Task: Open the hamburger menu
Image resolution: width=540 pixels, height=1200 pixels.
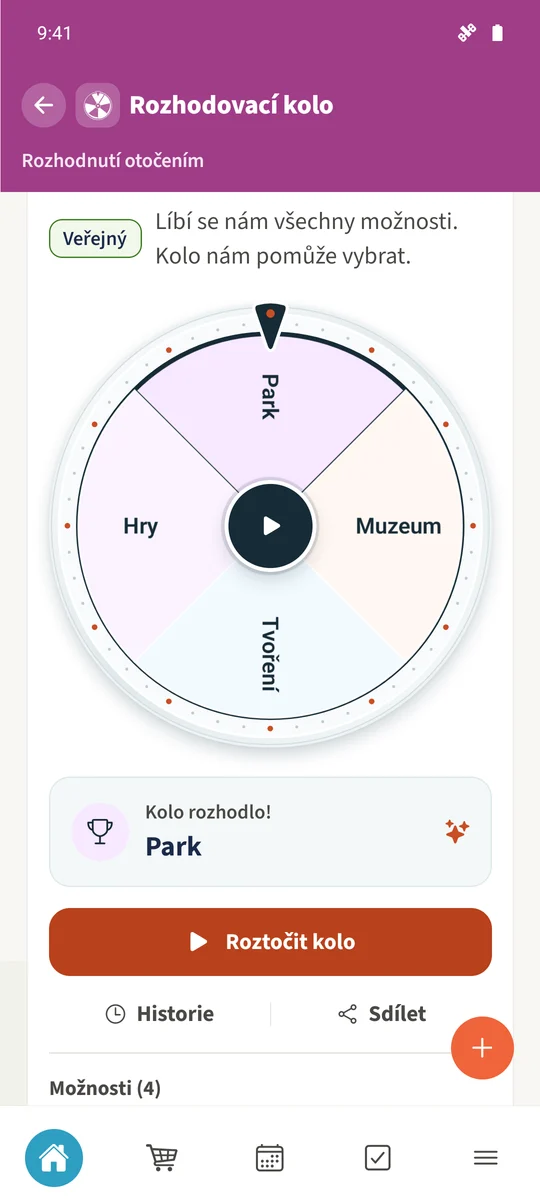Action: 486,1158
